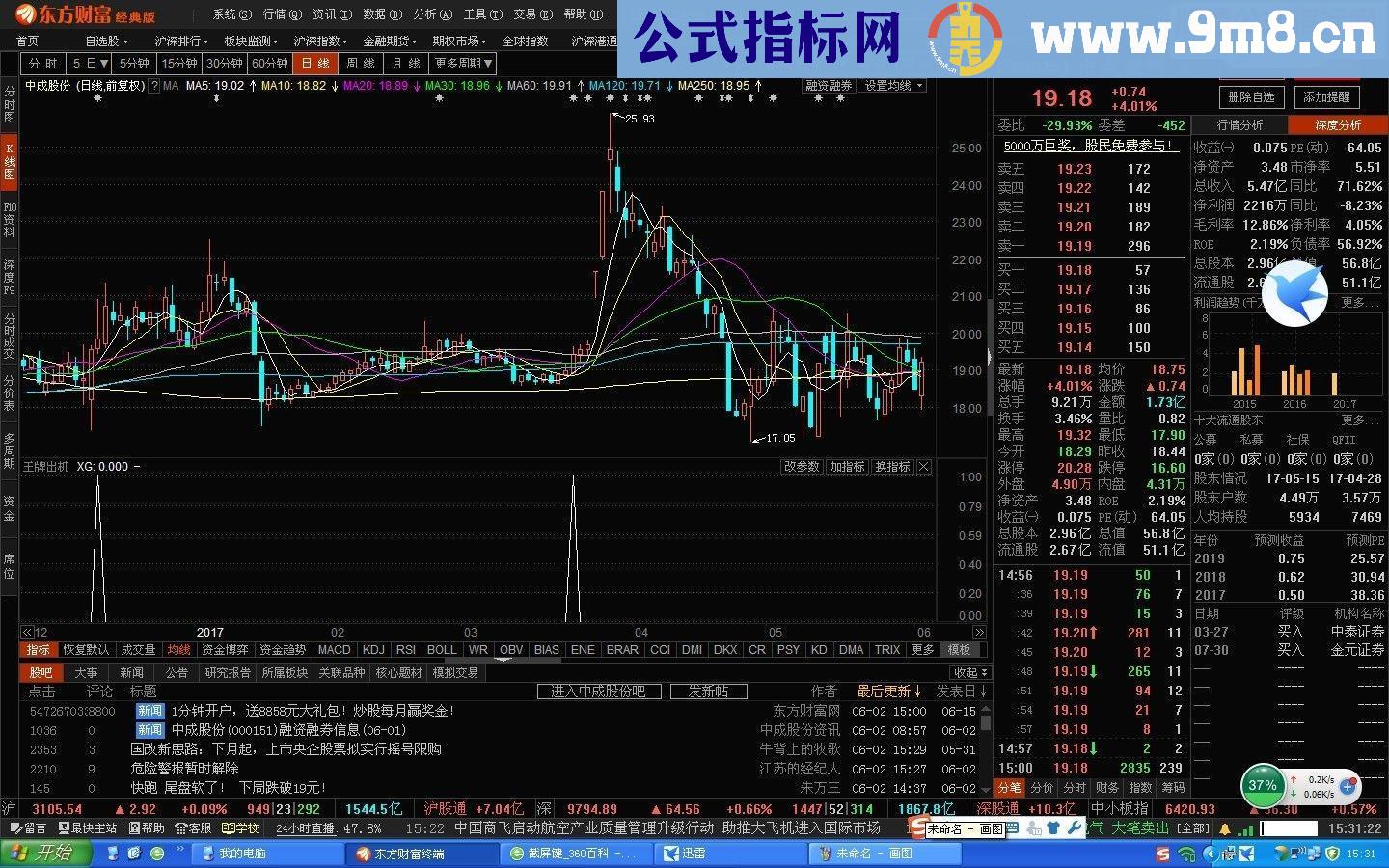Click Sogou input icon in system tray

pos(1163,854)
